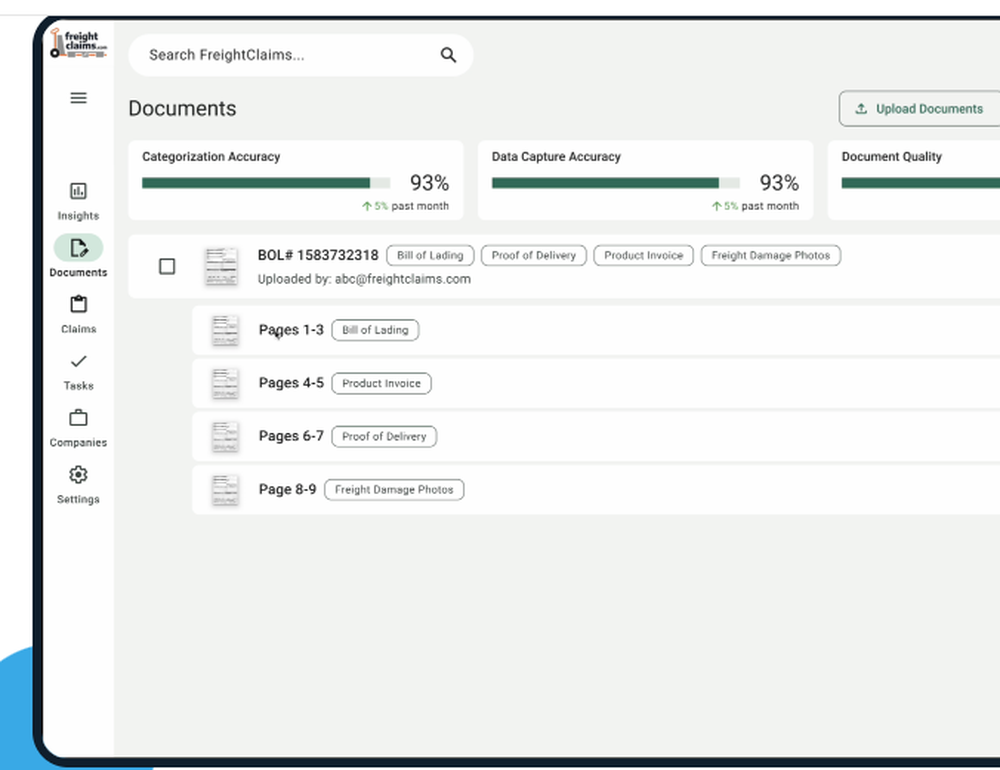Open Pages 1-3 thumbnail
1000x770 pixels.
coord(225,330)
